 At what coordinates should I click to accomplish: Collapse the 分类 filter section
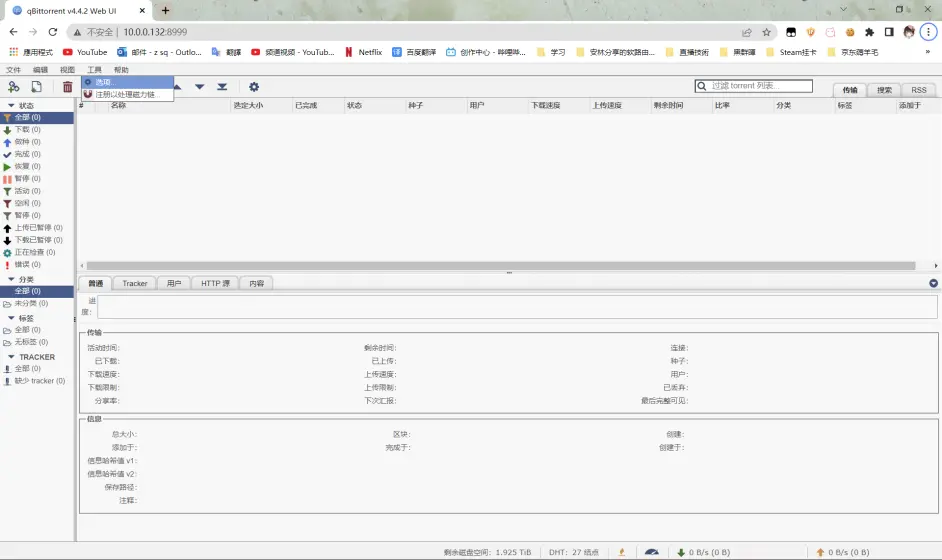tap(11, 279)
